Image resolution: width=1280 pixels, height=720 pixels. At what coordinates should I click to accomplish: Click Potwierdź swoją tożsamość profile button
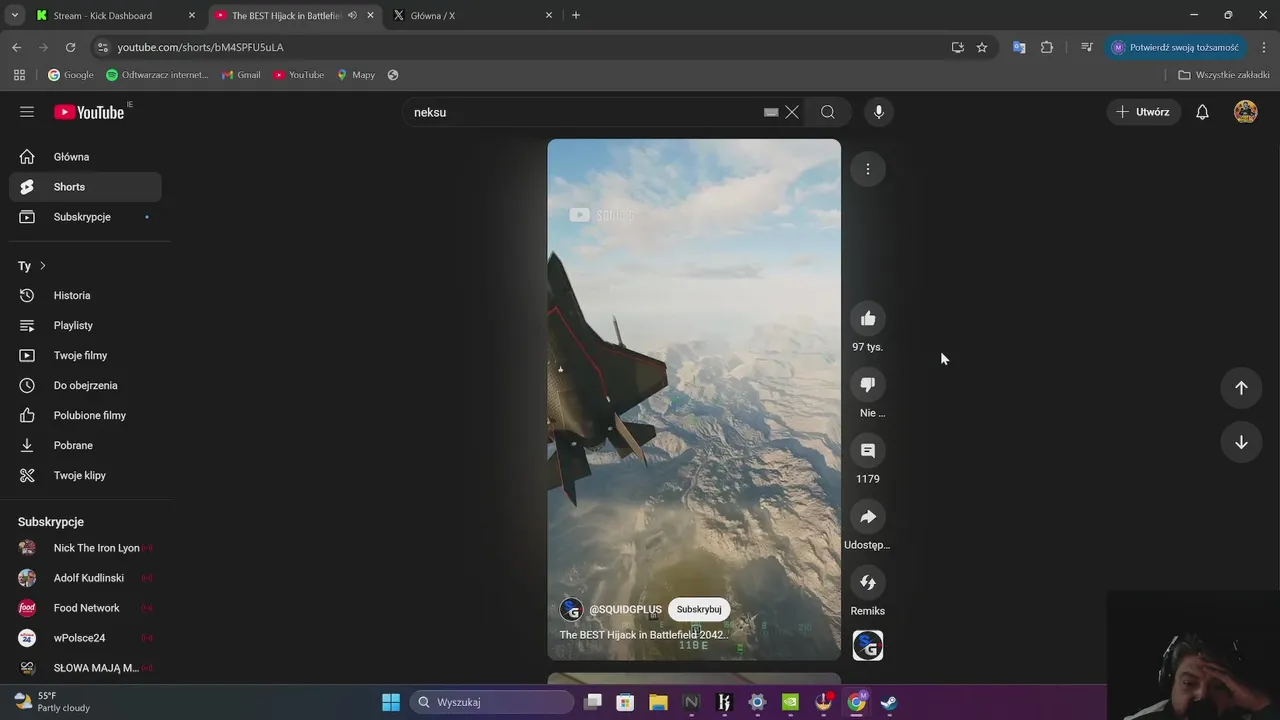pos(1175,47)
